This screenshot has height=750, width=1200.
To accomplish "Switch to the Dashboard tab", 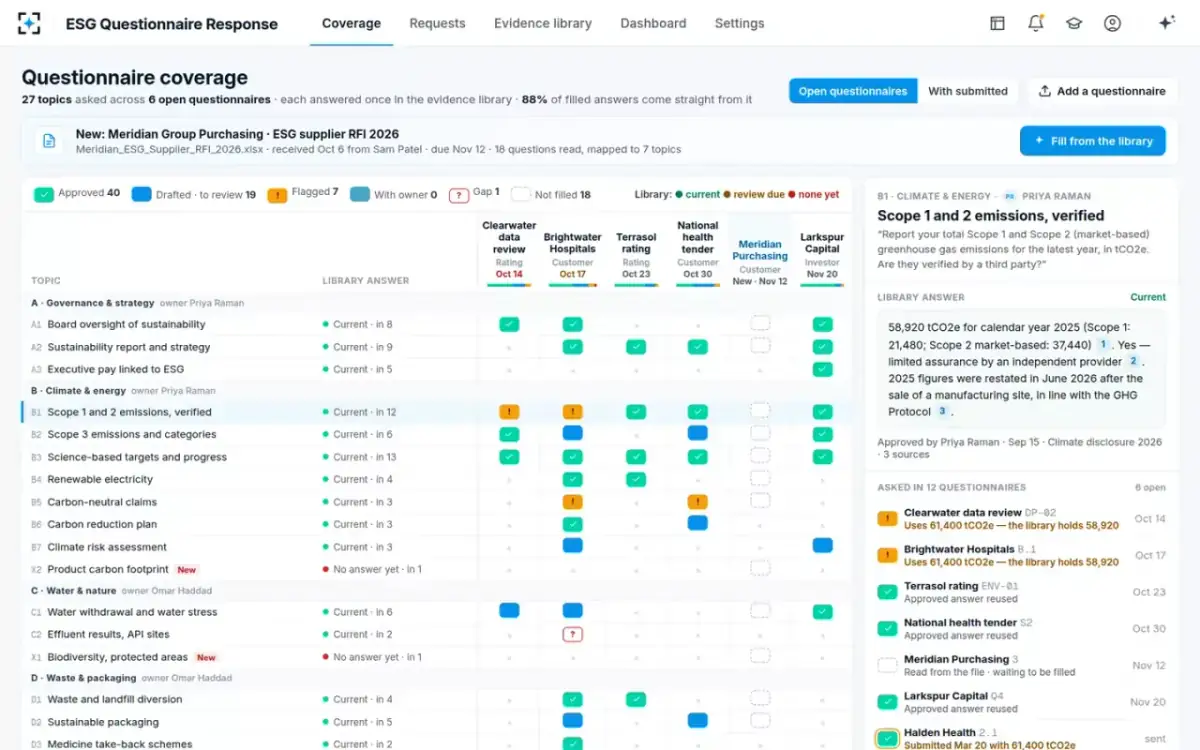I will click(653, 23).
